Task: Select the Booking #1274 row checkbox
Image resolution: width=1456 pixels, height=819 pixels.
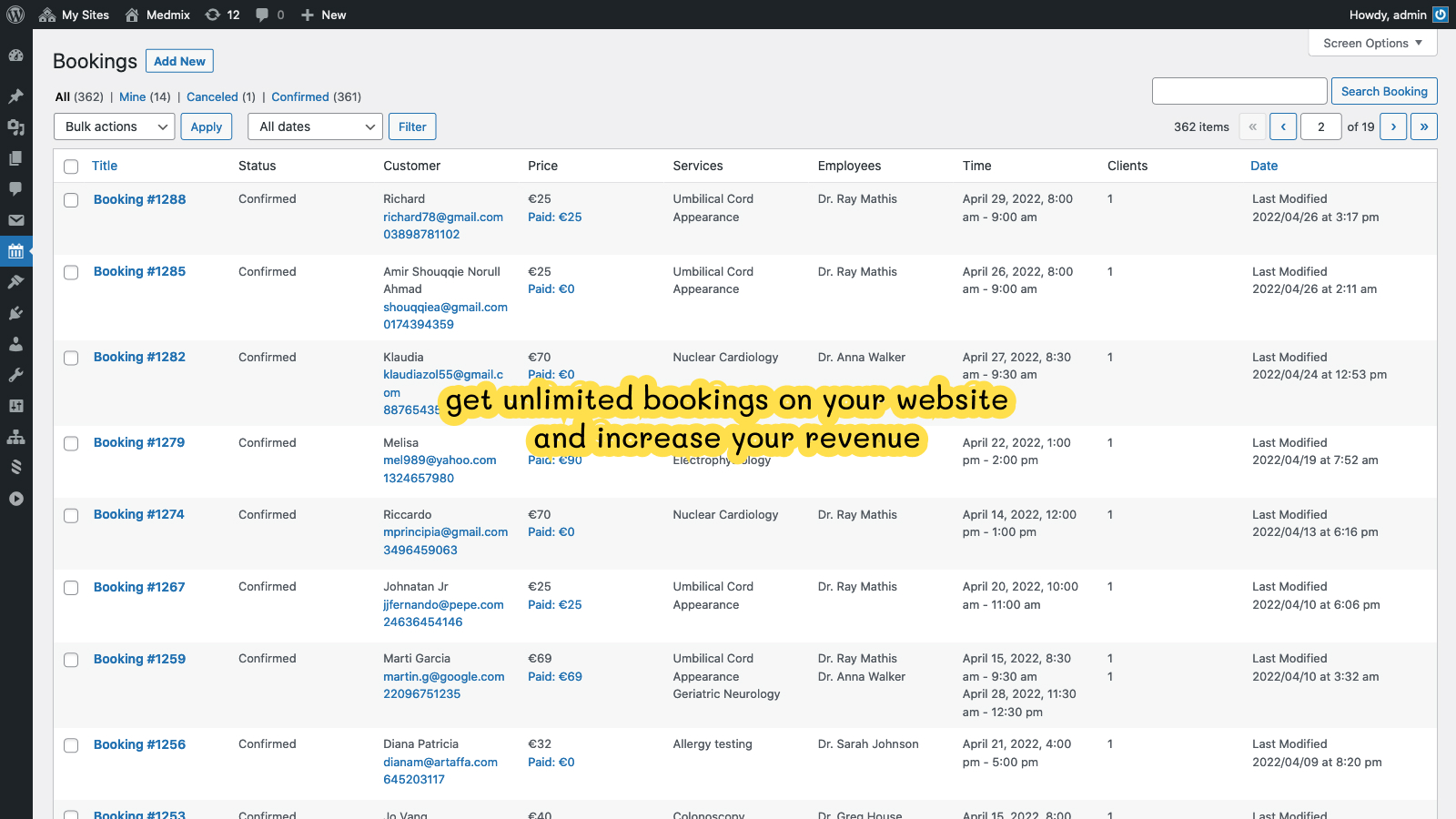Action: pos(71,516)
